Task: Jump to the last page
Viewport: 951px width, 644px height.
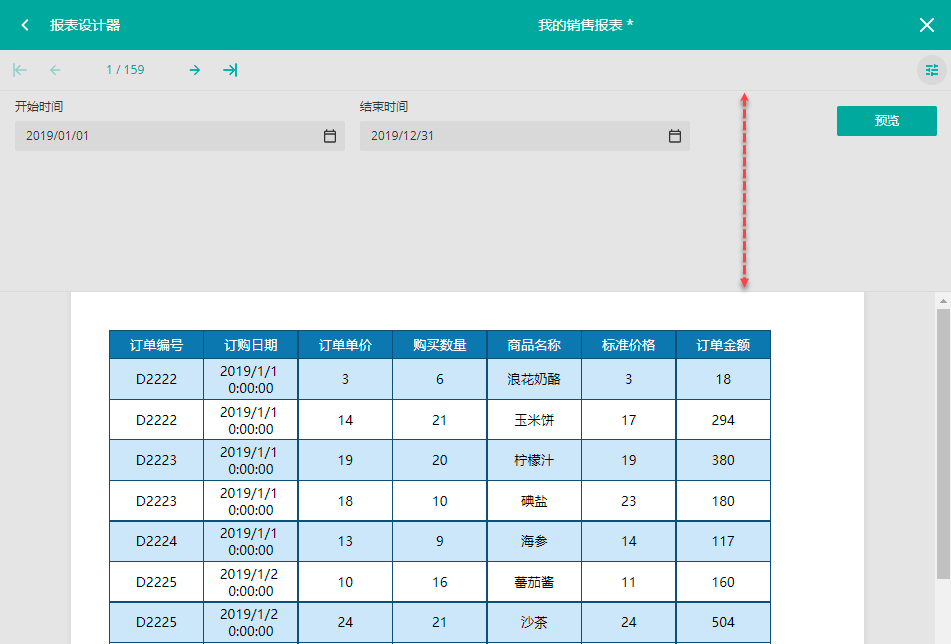Action: (x=230, y=70)
